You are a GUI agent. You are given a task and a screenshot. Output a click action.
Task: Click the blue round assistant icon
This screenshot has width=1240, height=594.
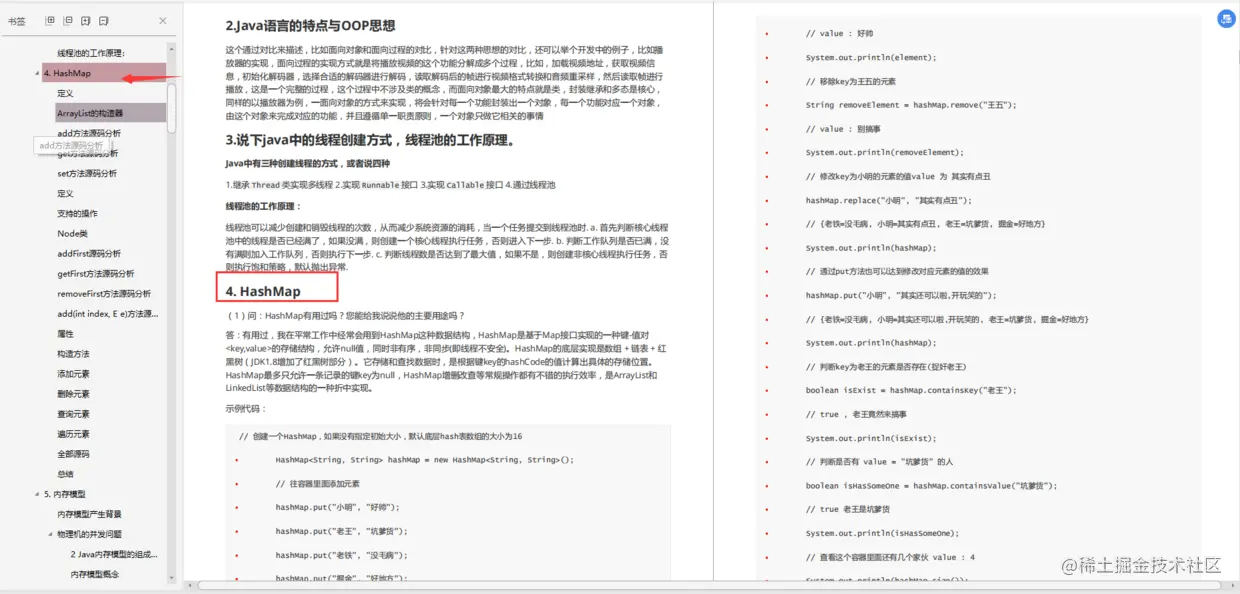(1226, 19)
